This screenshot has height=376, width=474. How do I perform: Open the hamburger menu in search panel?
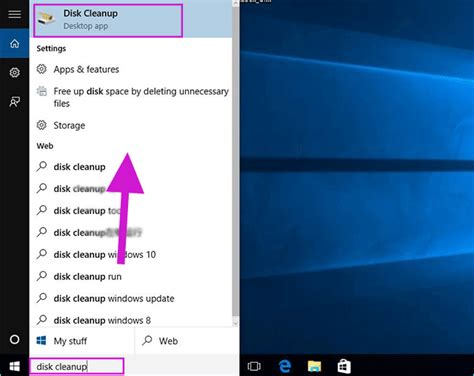(x=14, y=14)
